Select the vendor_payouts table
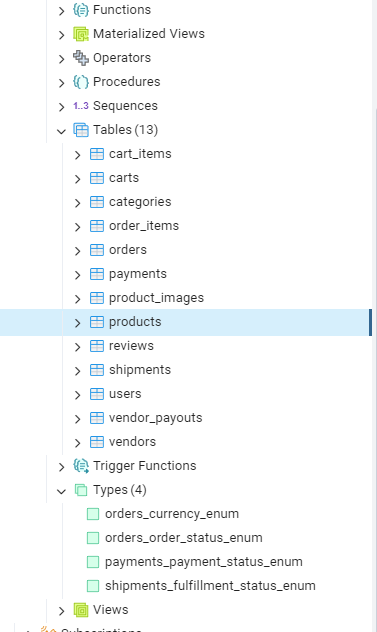 click(156, 418)
